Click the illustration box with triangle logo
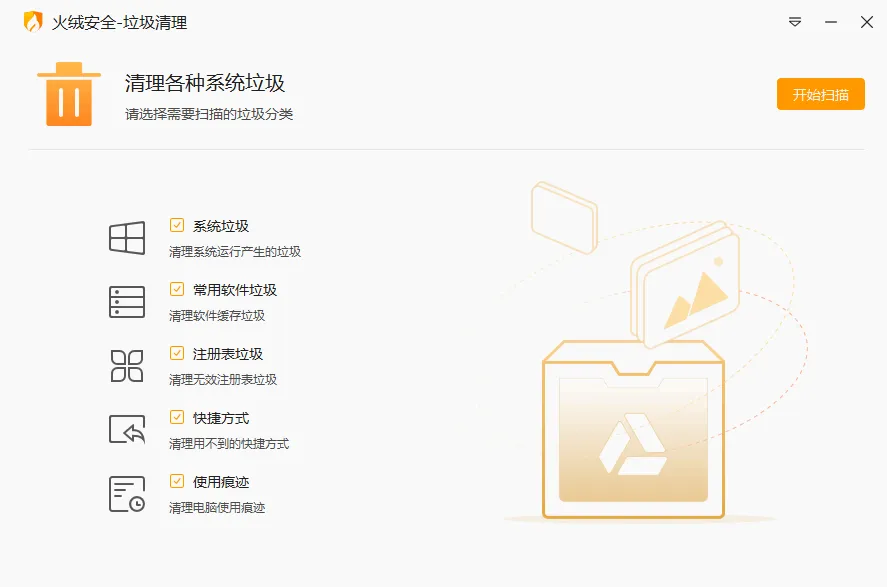Viewport: 887px width, 587px height. point(633,430)
